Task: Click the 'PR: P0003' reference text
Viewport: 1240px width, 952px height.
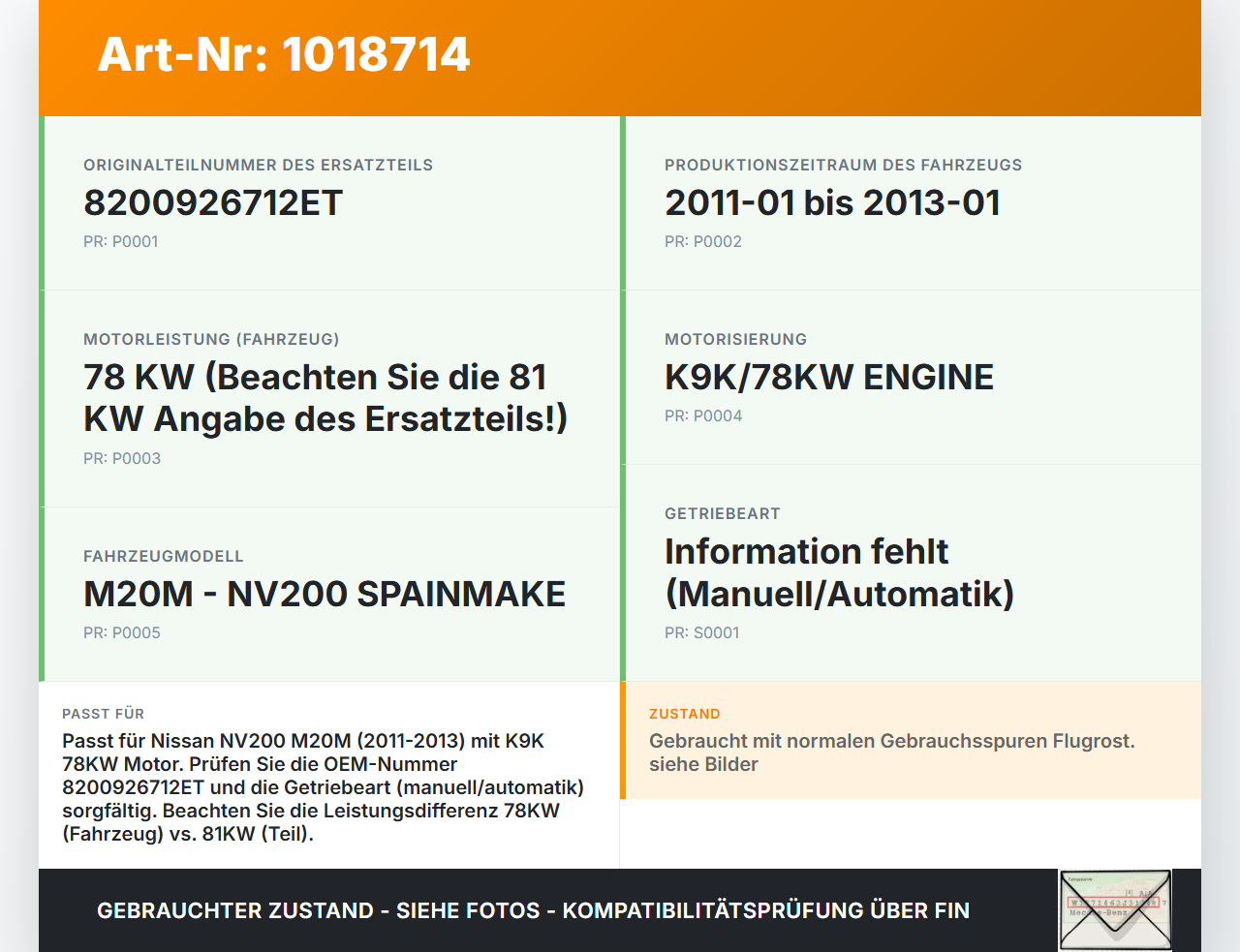Action: click(122, 458)
